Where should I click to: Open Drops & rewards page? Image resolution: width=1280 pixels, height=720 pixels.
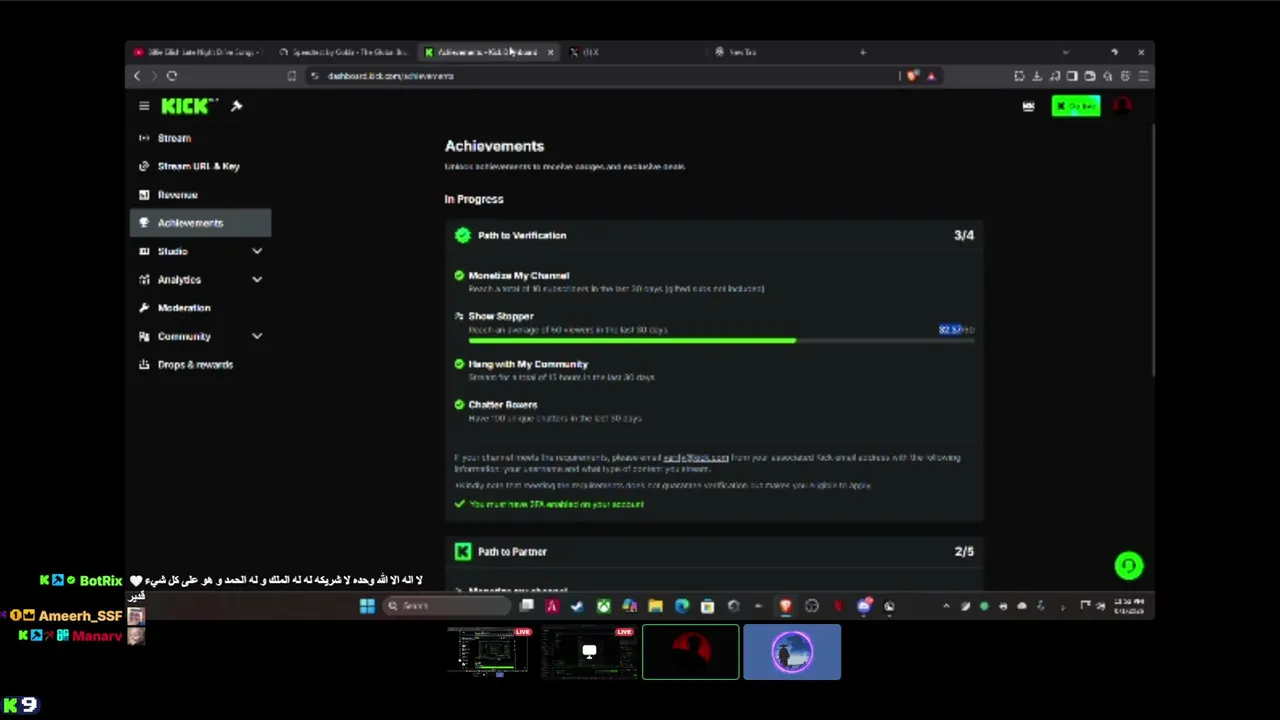coord(200,365)
